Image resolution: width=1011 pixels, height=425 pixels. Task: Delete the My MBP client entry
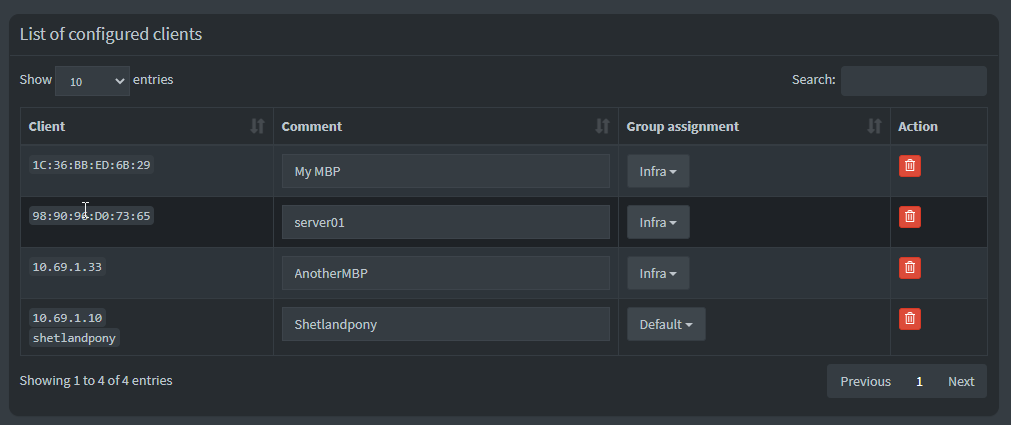click(910, 166)
